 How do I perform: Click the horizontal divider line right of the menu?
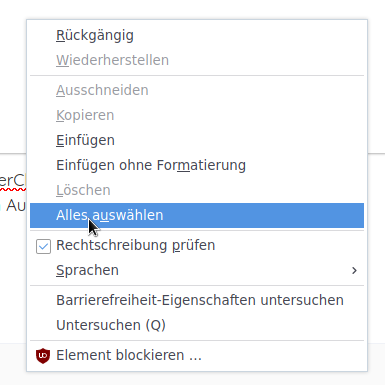[x=376, y=153]
